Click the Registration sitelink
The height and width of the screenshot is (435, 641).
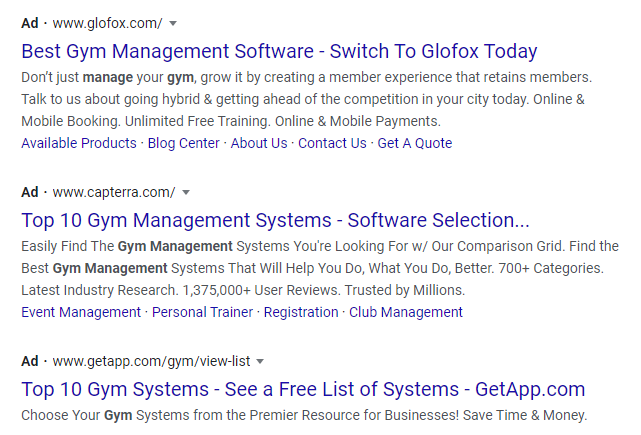(x=301, y=312)
